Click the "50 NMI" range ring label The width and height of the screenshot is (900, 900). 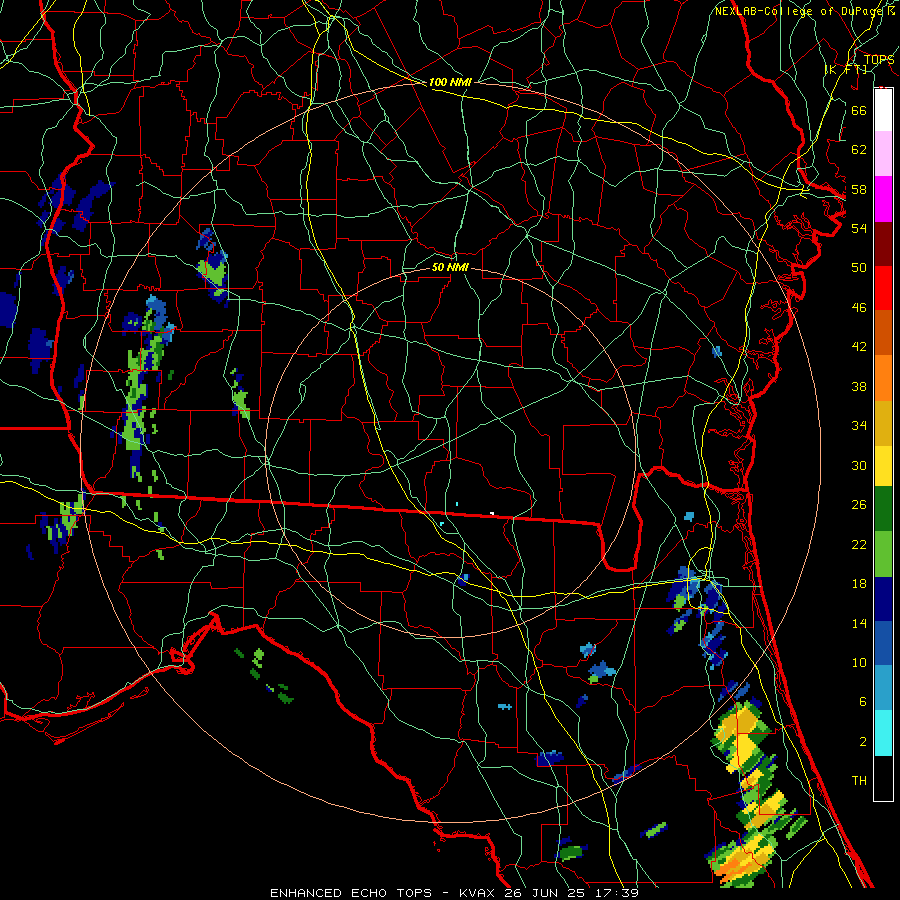coord(450,267)
